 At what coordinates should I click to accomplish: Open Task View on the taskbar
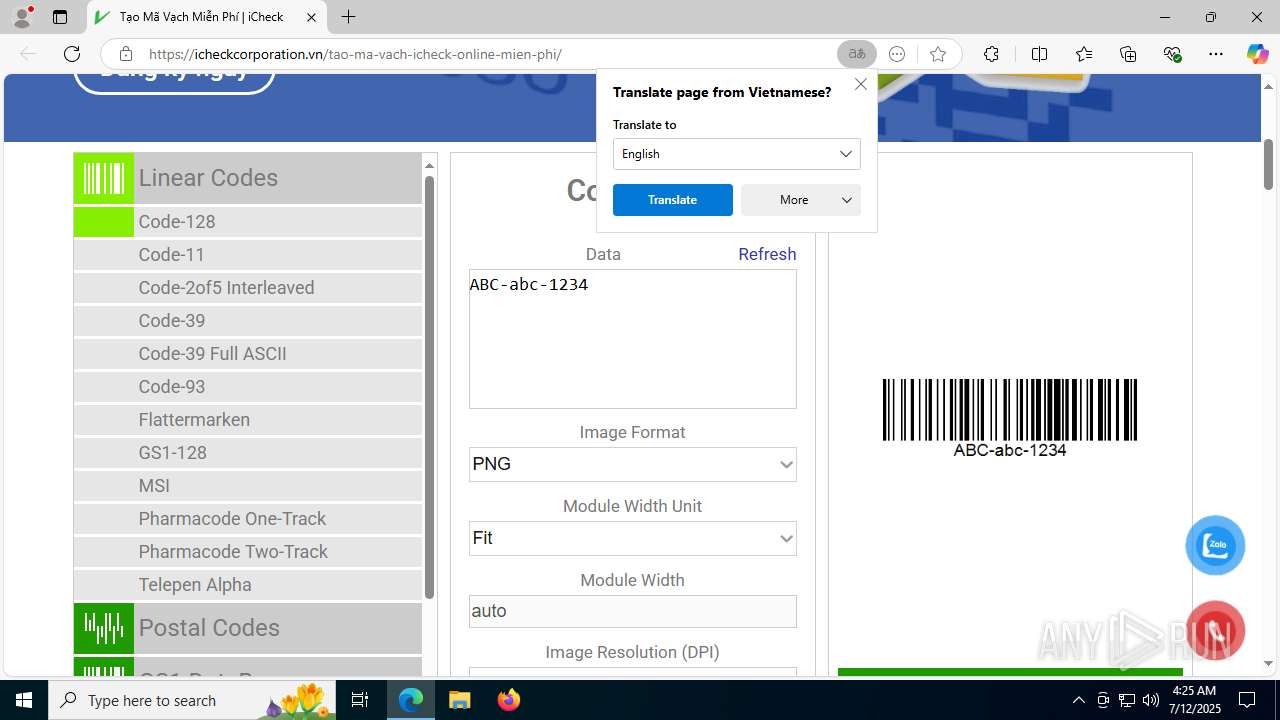[361, 700]
